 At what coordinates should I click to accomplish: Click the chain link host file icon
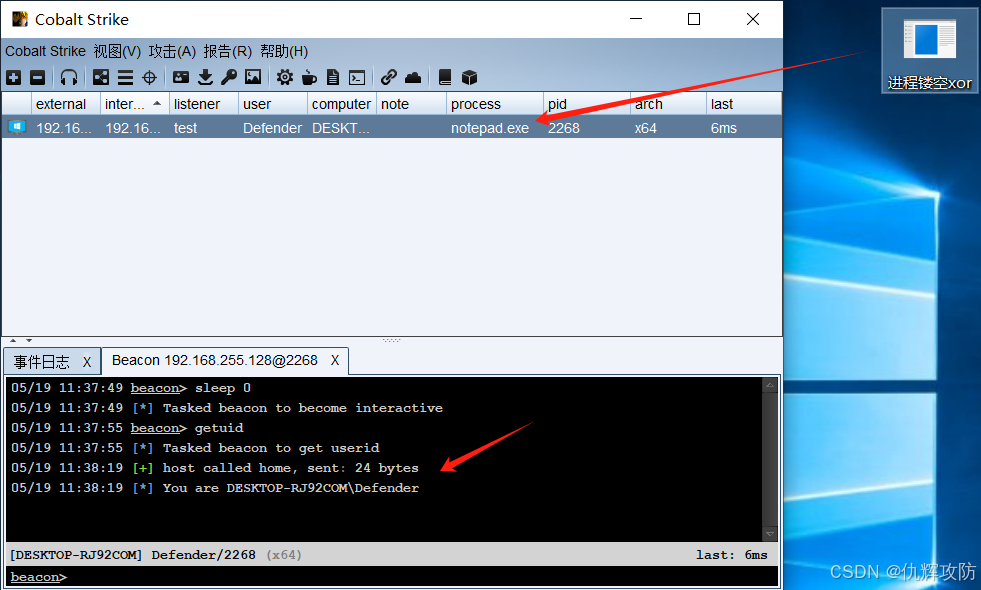[x=389, y=77]
